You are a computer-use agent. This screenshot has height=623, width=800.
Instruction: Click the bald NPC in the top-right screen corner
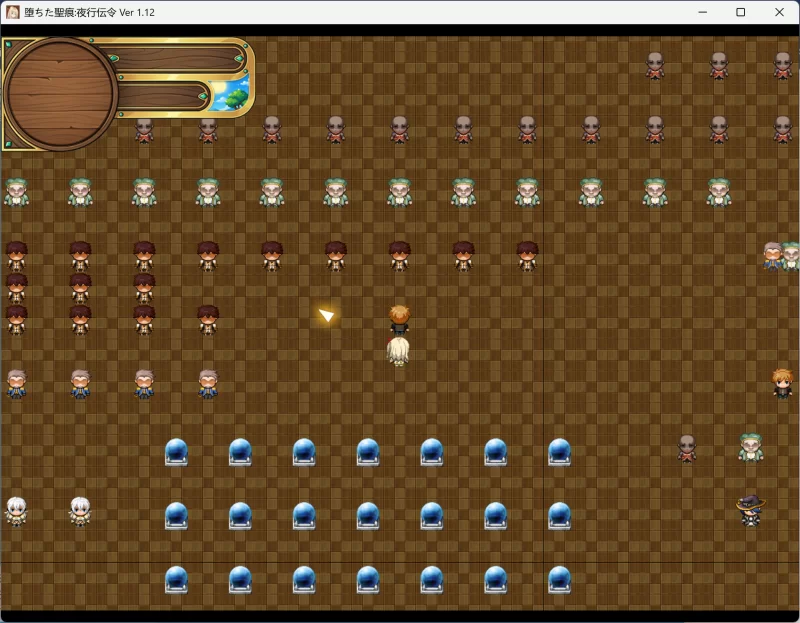pos(783,65)
